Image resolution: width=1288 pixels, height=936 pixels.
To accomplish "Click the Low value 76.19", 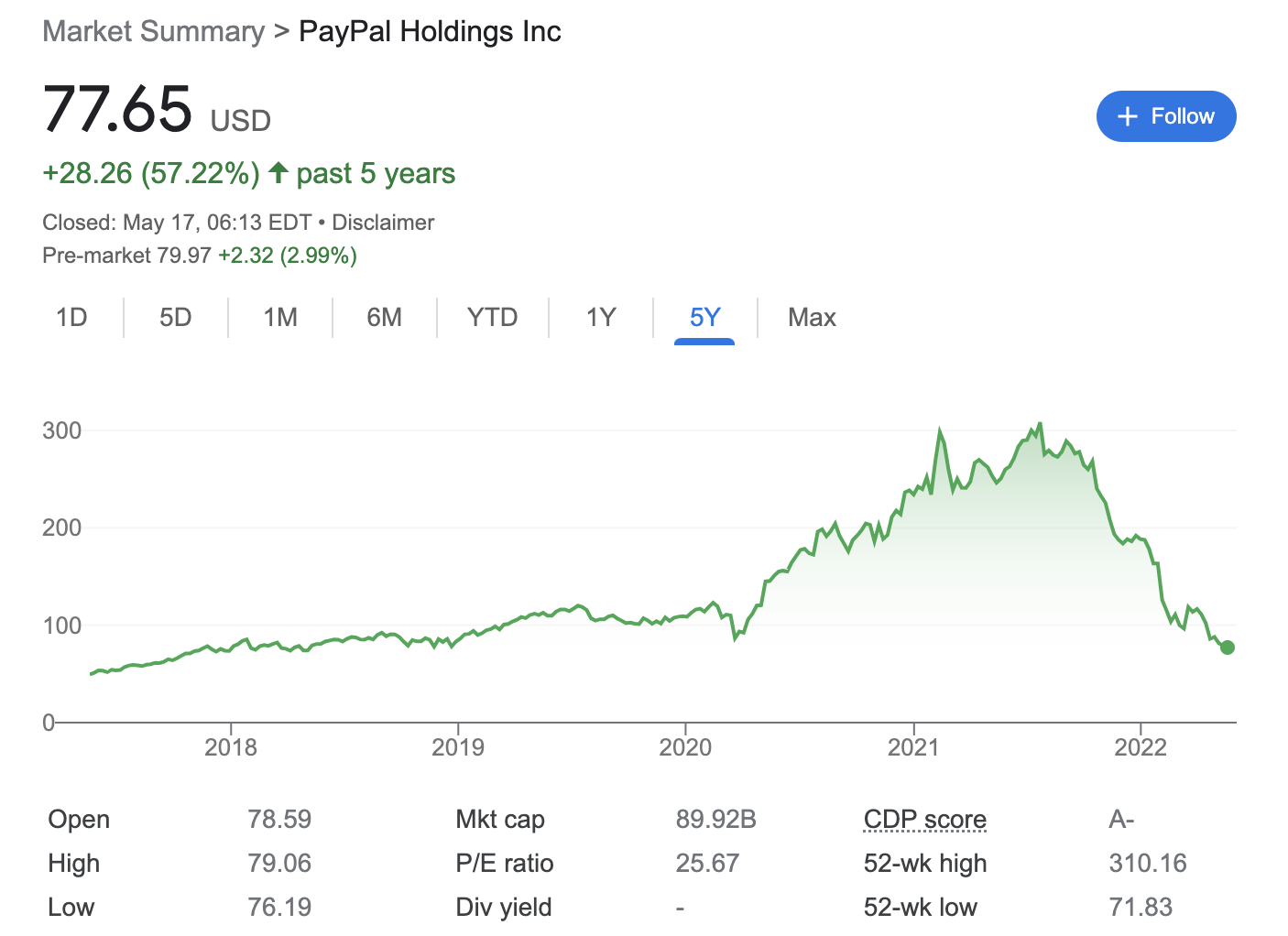I will (279, 907).
